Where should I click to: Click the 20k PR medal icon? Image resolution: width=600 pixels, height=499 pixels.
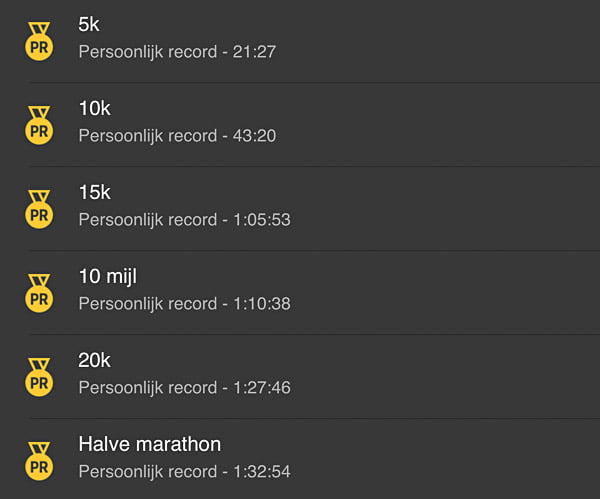point(39,377)
